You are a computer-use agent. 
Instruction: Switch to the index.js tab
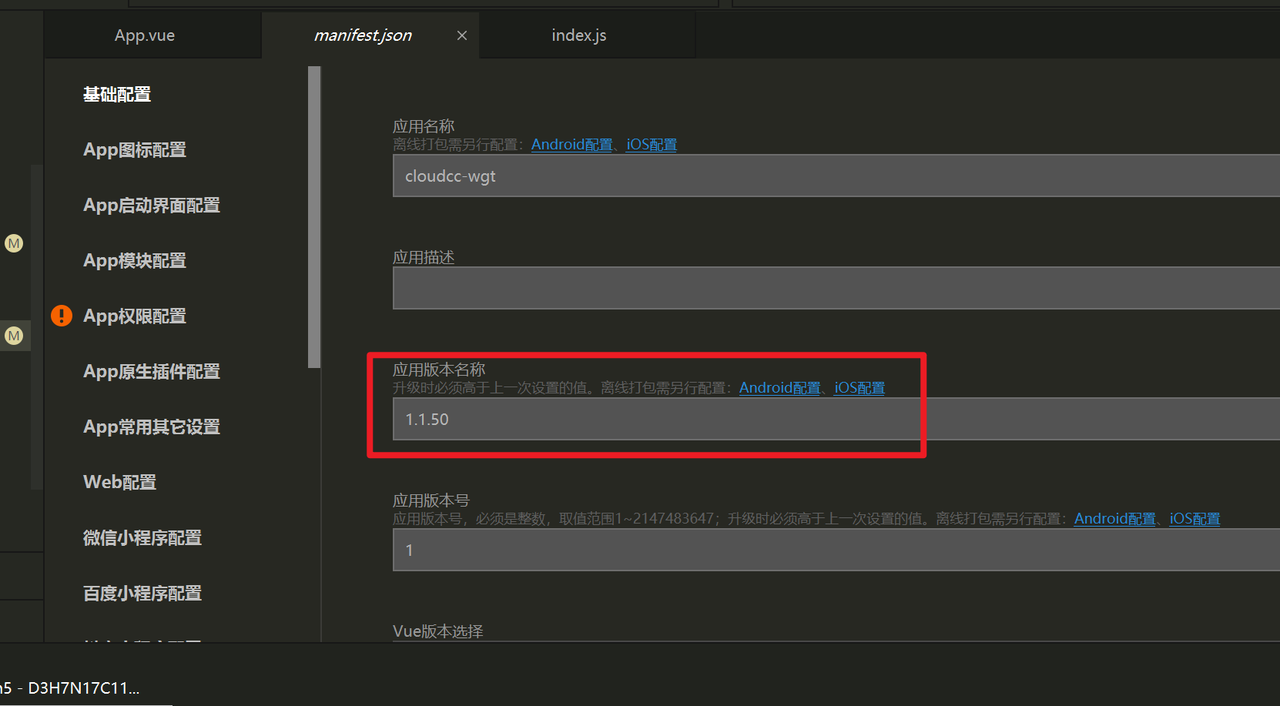click(x=579, y=35)
